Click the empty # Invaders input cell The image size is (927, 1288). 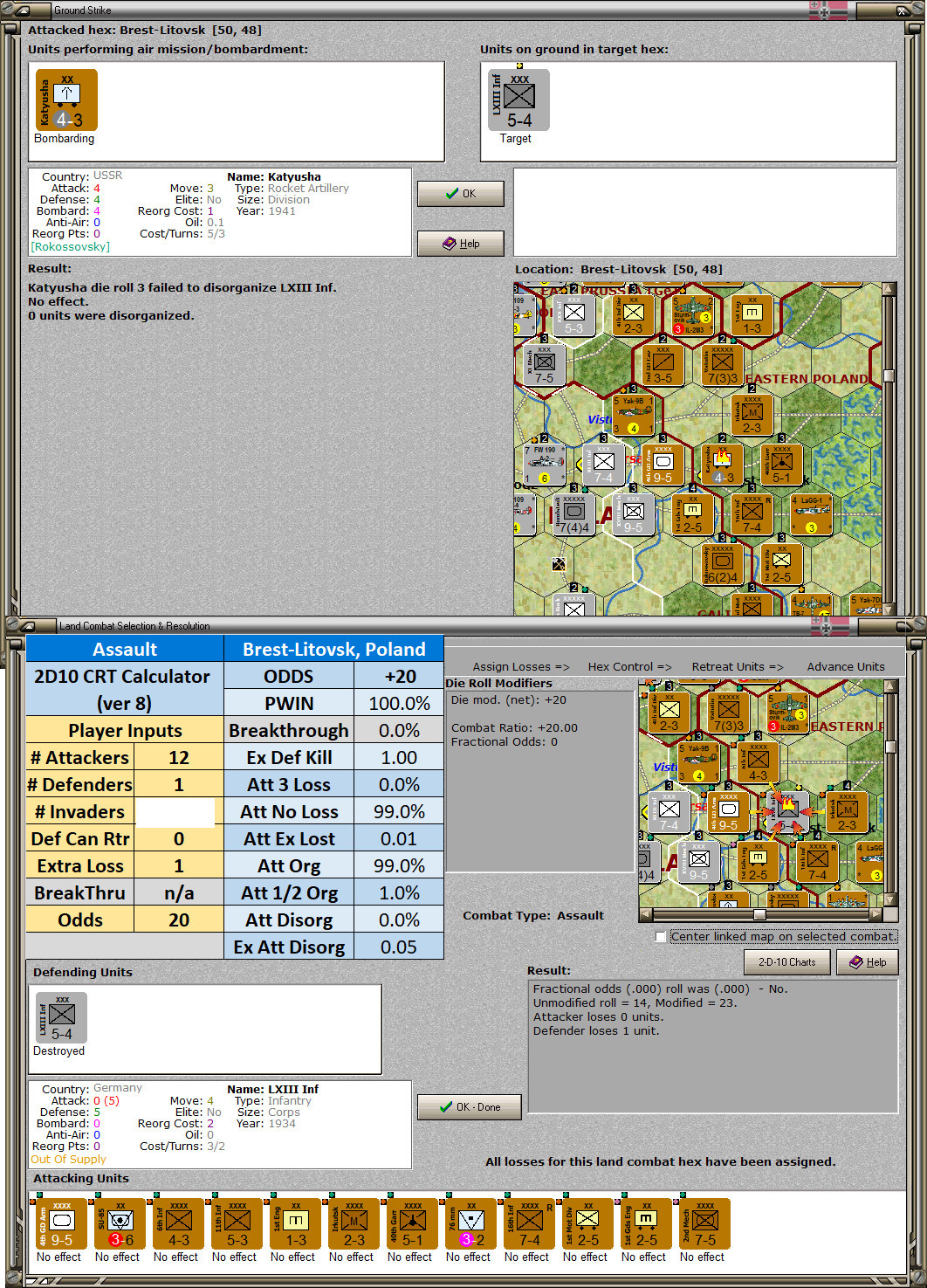(x=179, y=812)
